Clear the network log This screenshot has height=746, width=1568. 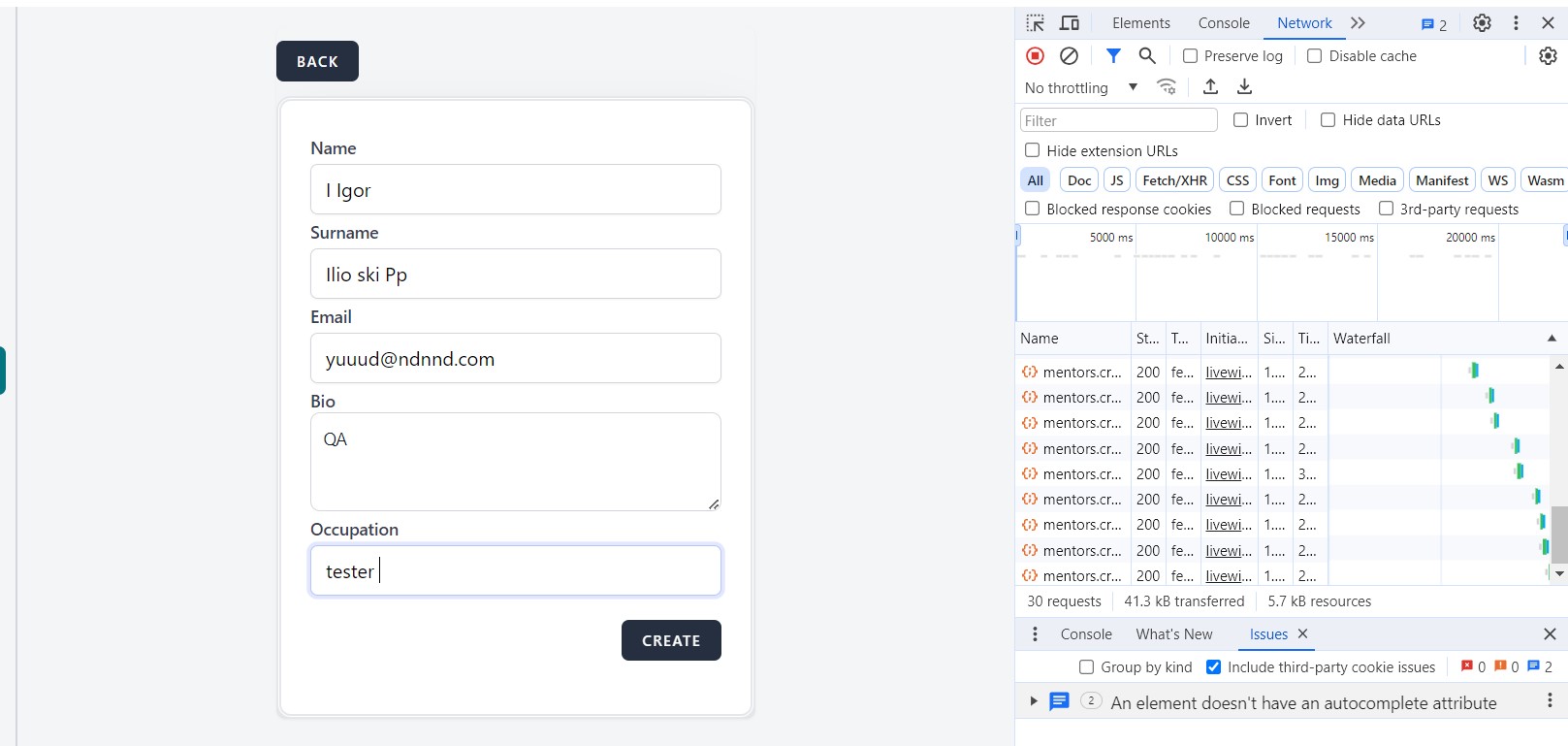click(1069, 56)
